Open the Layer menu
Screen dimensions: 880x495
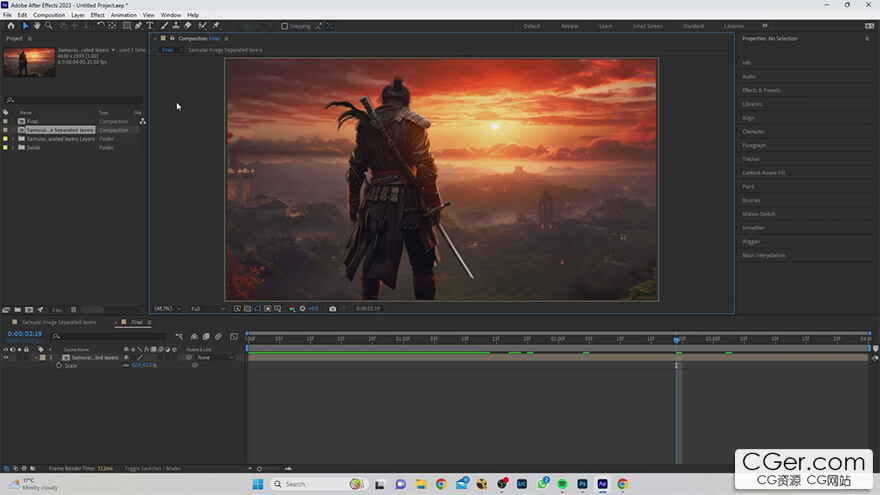point(78,15)
